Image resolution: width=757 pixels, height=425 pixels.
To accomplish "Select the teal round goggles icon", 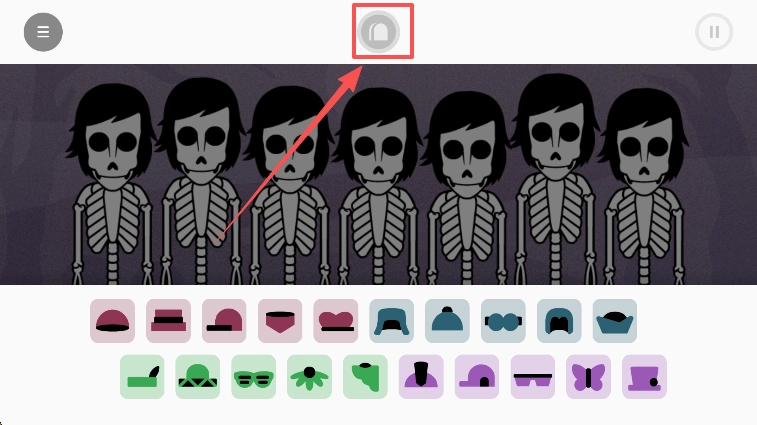I will pyautogui.click(x=503, y=321).
